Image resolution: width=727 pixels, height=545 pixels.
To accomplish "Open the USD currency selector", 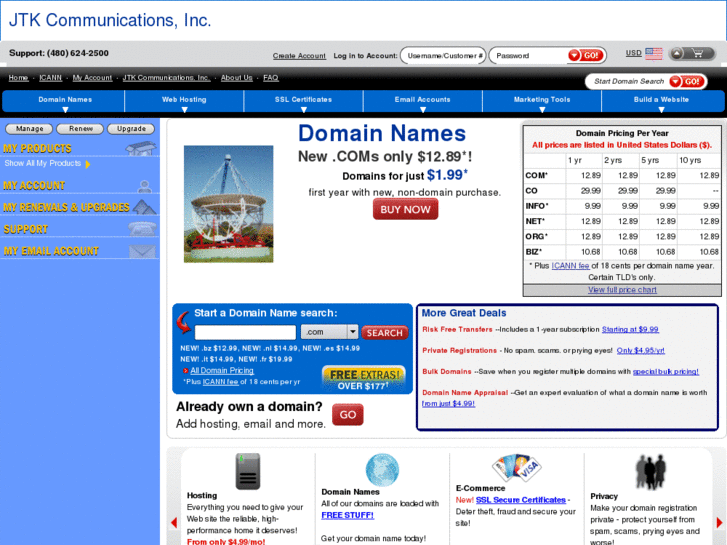I will 633,53.
